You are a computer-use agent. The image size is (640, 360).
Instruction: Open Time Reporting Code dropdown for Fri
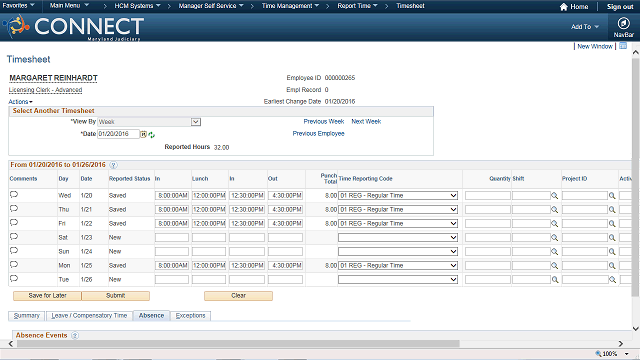[x=398, y=224]
